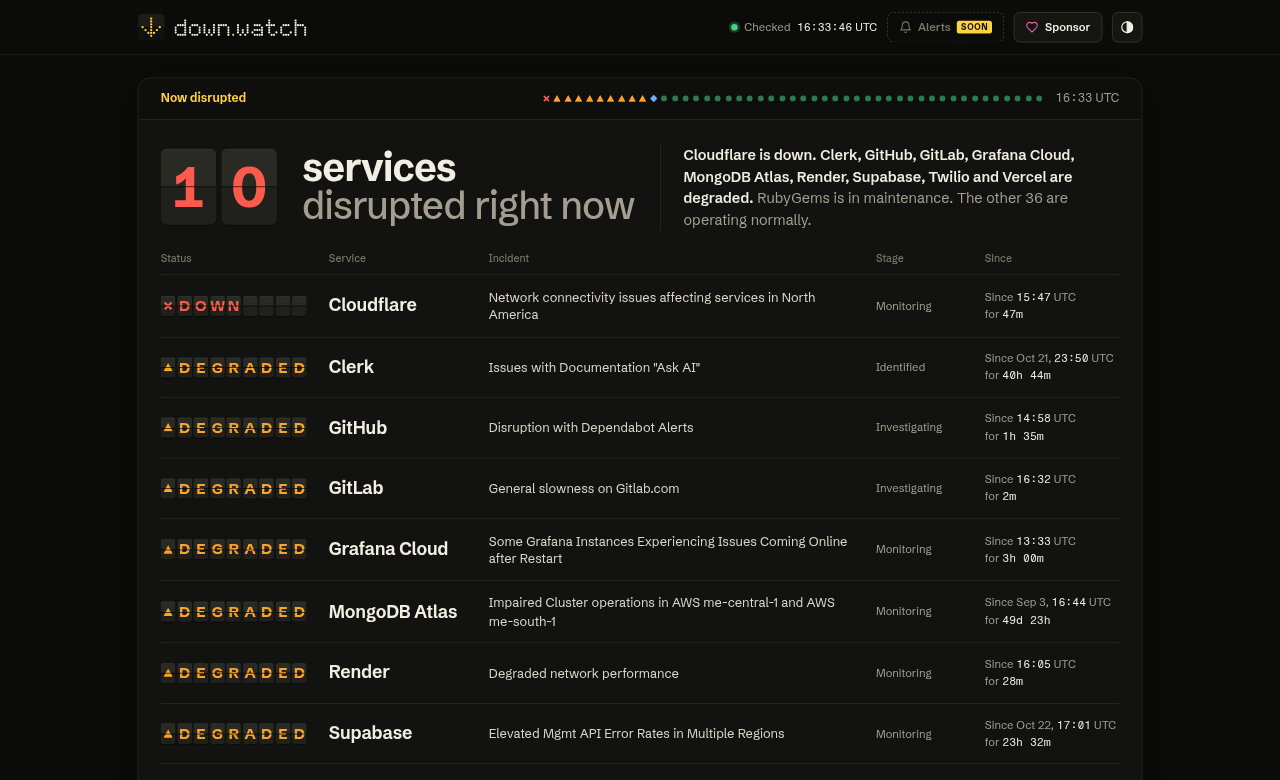Click the Clerk DEGRADED status badge
The height and width of the screenshot is (780, 1280).
click(233, 367)
